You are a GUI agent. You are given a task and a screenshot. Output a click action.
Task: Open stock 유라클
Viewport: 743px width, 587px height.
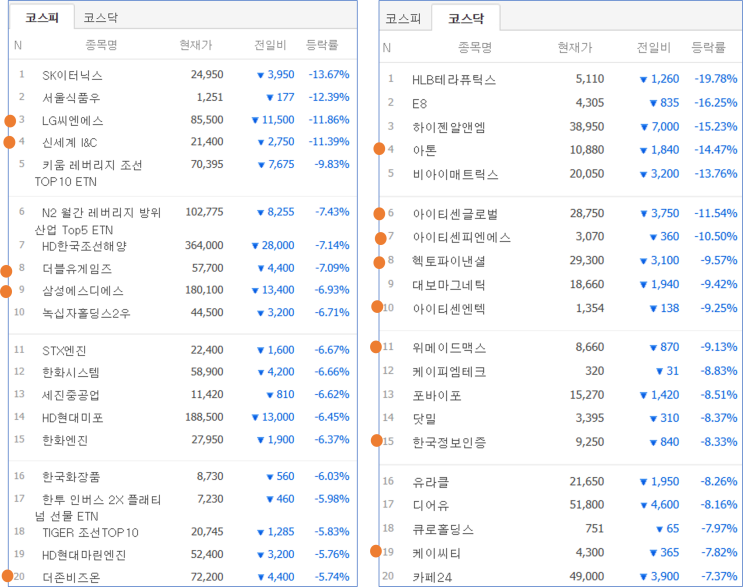tap(430, 482)
